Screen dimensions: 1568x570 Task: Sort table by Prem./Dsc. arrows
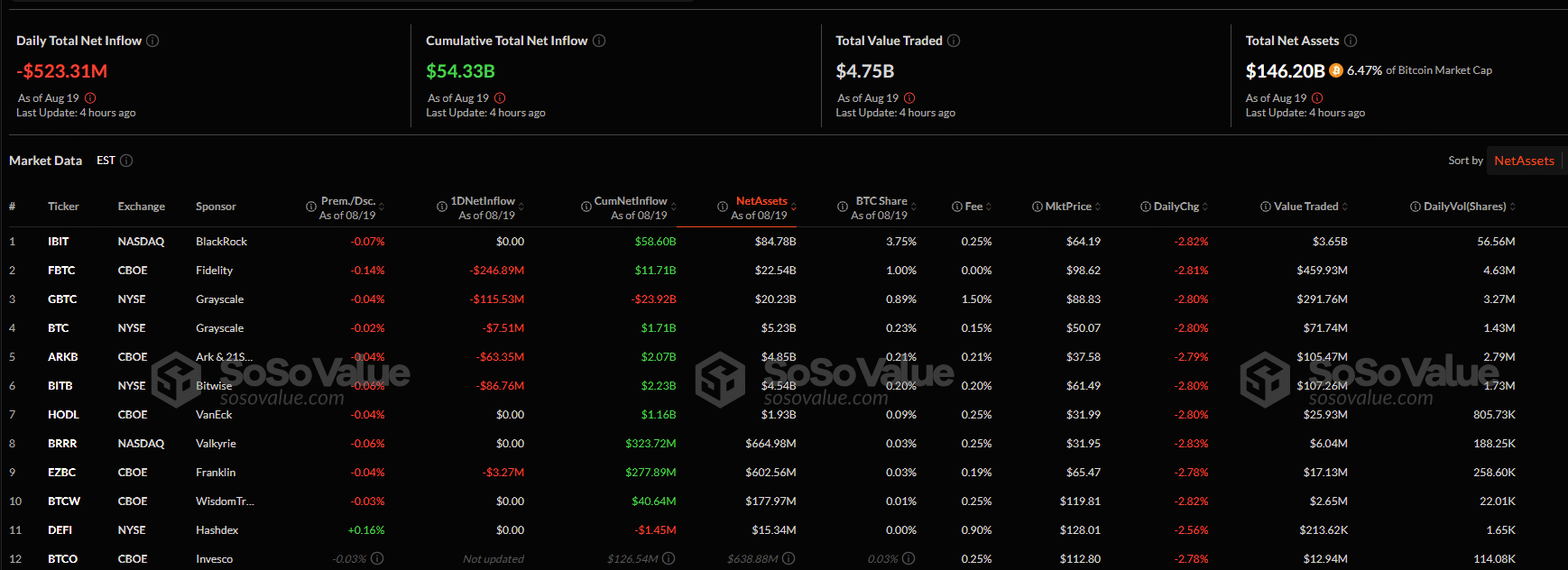pos(382,207)
